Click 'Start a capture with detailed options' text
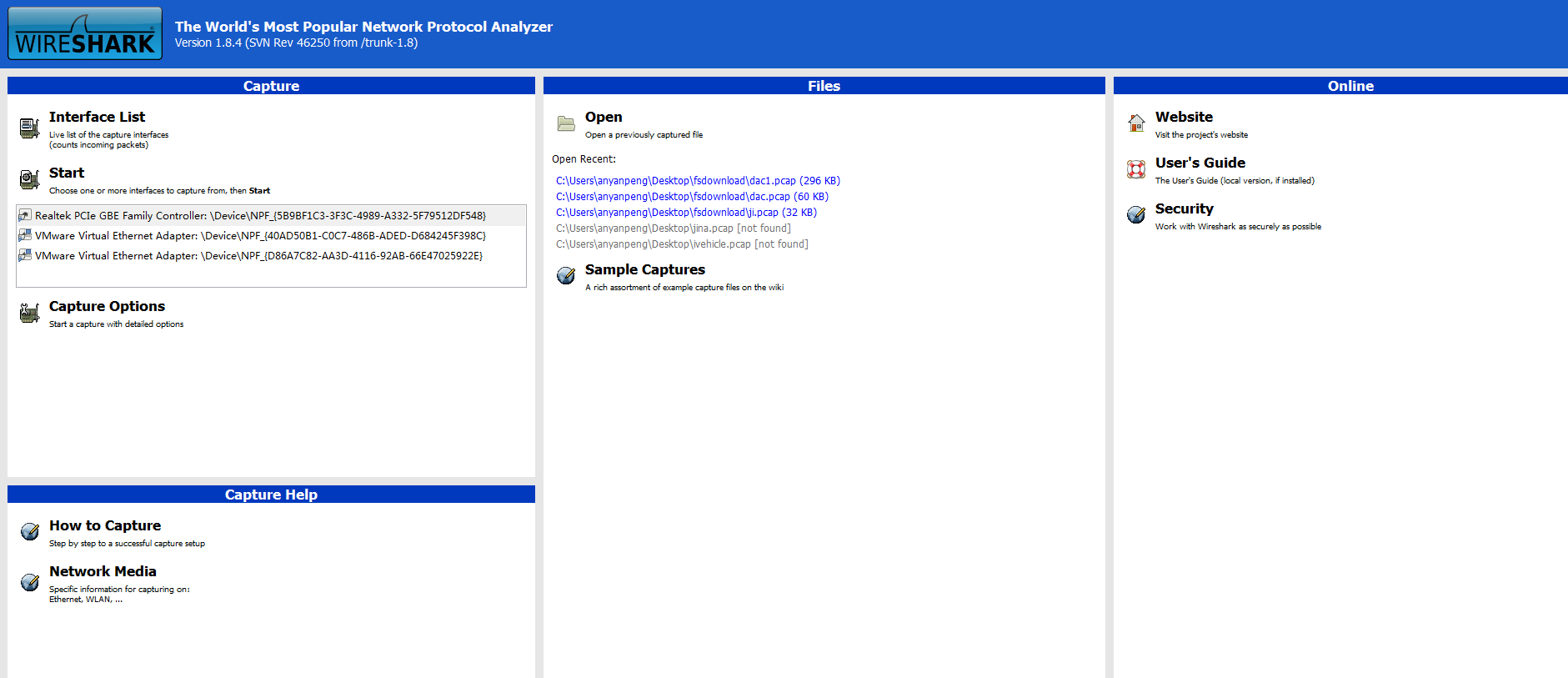This screenshot has height=678, width=1568. (116, 324)
